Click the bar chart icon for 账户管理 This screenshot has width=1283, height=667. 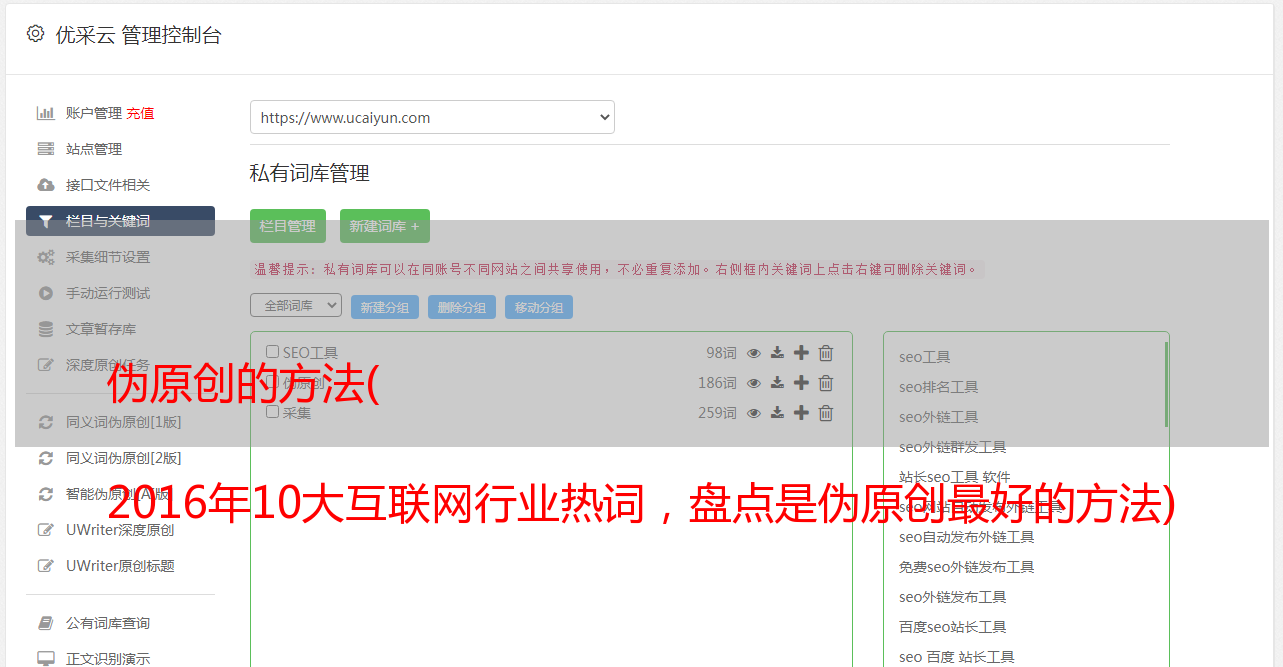(x=46, y=113)
